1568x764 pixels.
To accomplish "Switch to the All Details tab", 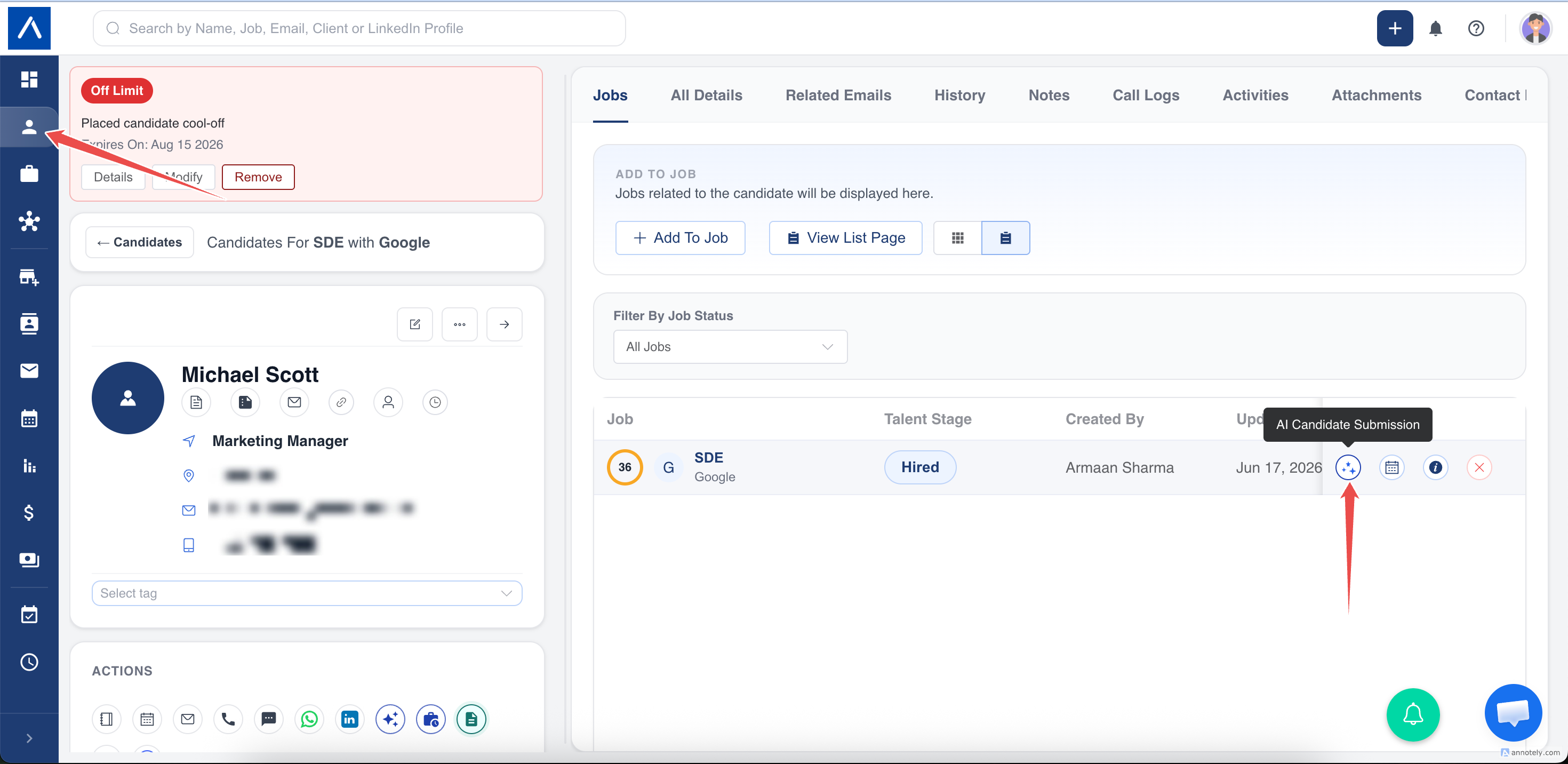I will click(x=706, y=95).
